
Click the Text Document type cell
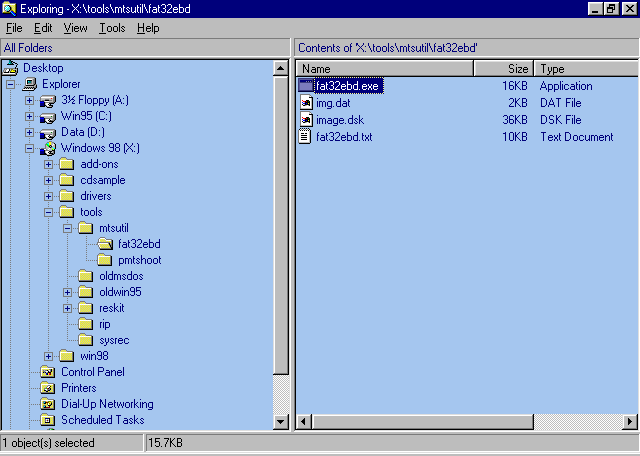tap(576, 137)
